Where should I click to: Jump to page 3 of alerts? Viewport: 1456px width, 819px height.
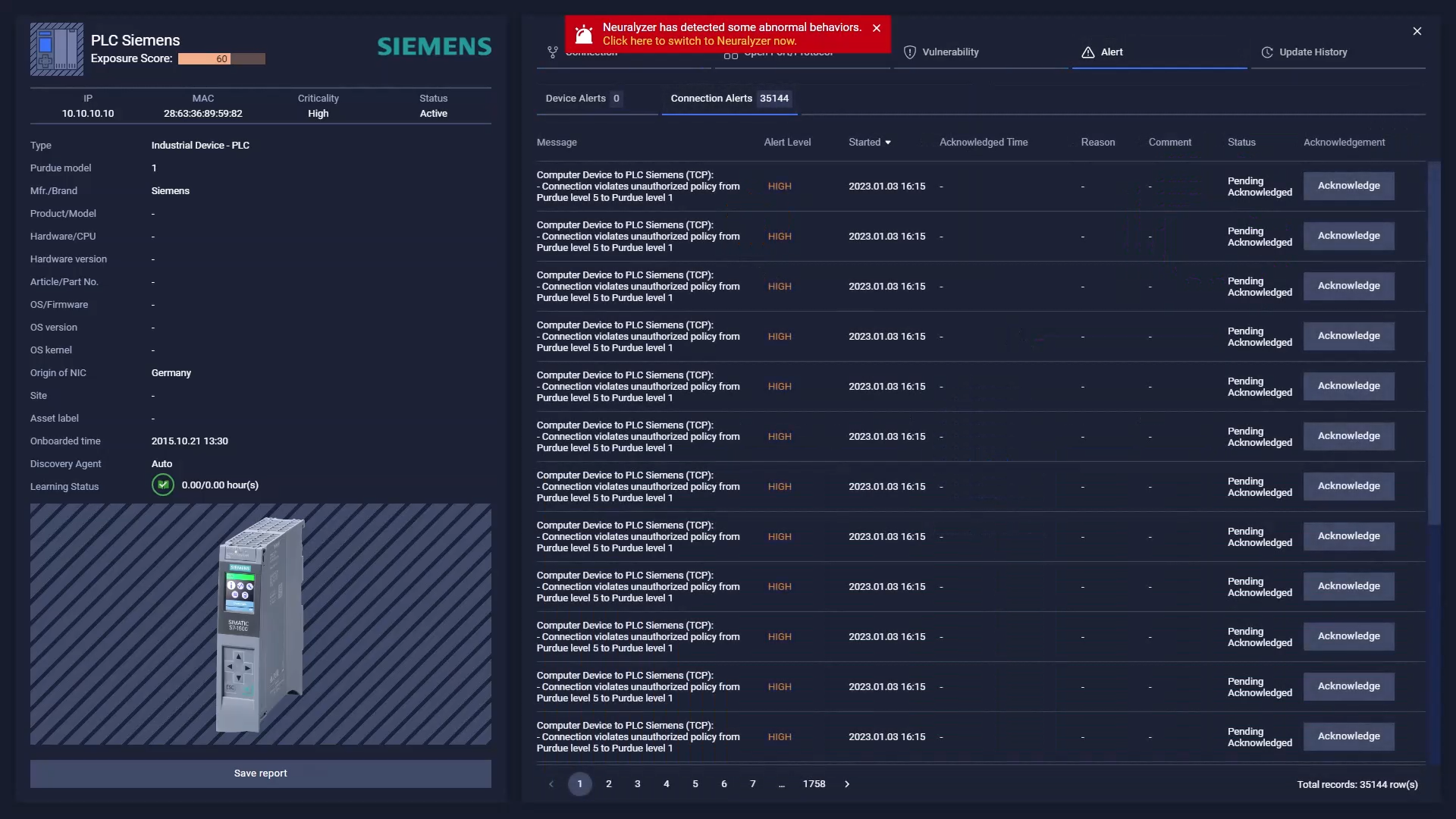pyautogui.click(x=638, y=784)
